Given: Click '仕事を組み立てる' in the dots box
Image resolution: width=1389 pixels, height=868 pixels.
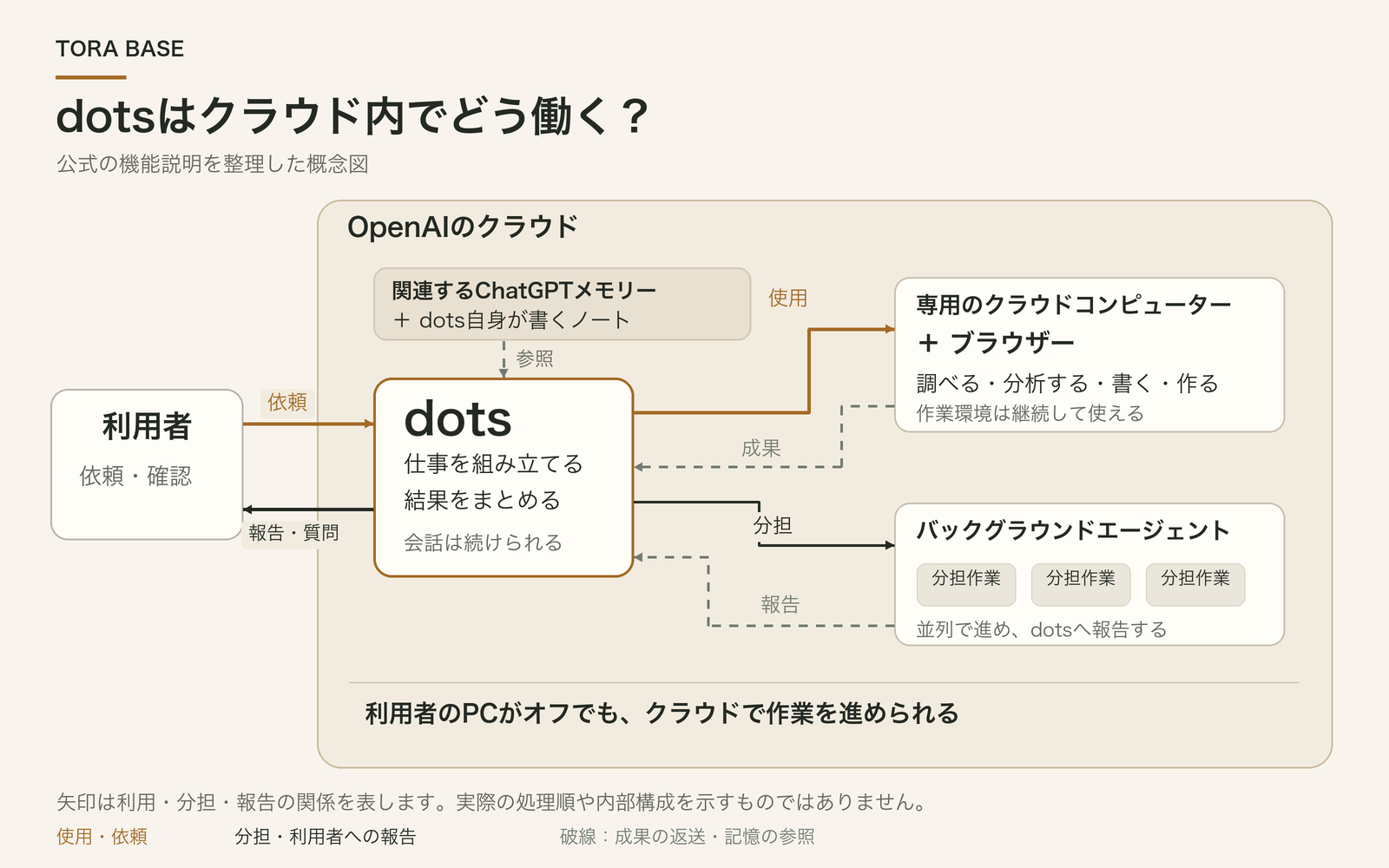Looking at the screenshot, I should pos(493,464).
